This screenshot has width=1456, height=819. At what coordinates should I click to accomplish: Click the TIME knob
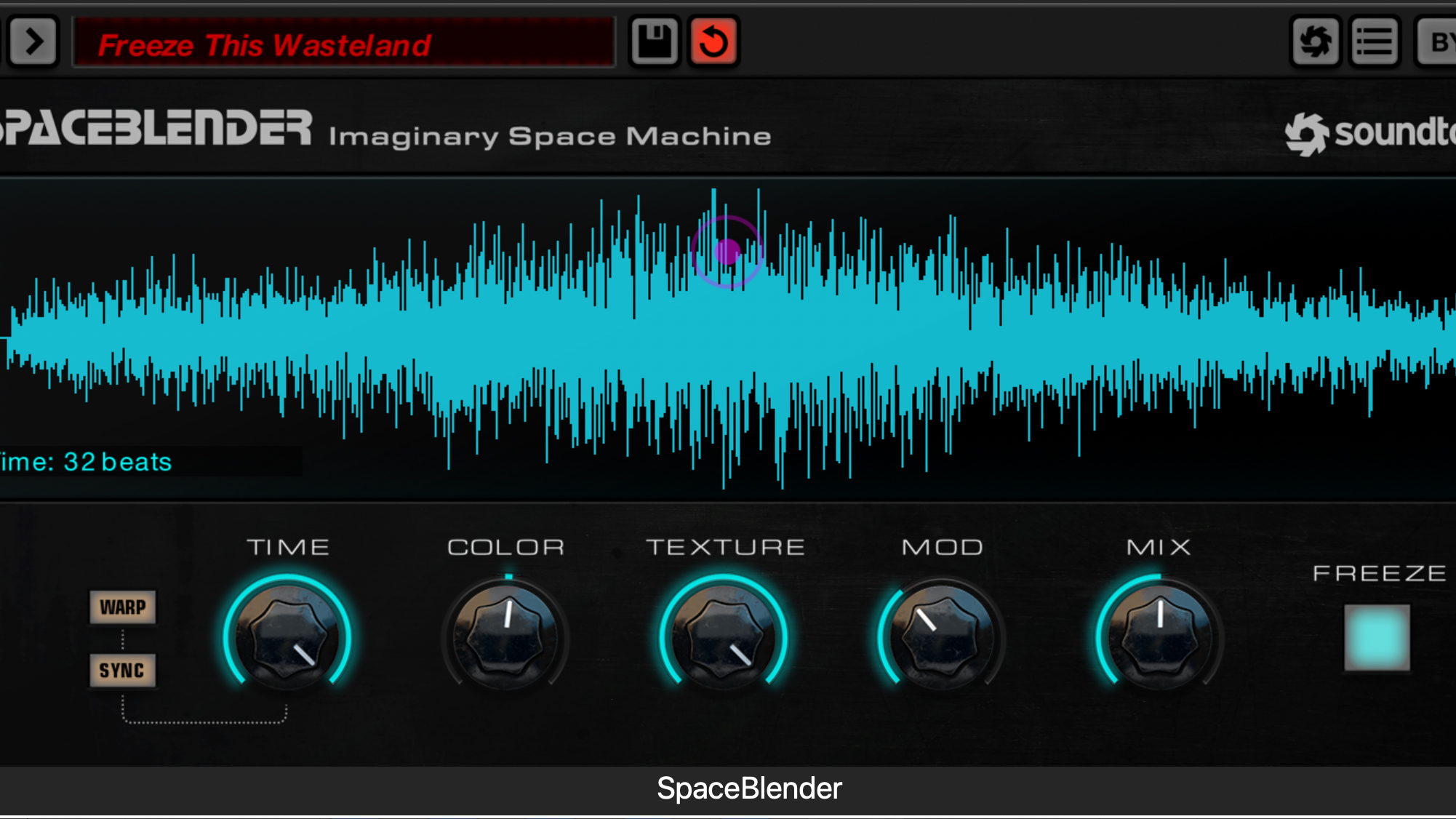(x=288, y=636)
